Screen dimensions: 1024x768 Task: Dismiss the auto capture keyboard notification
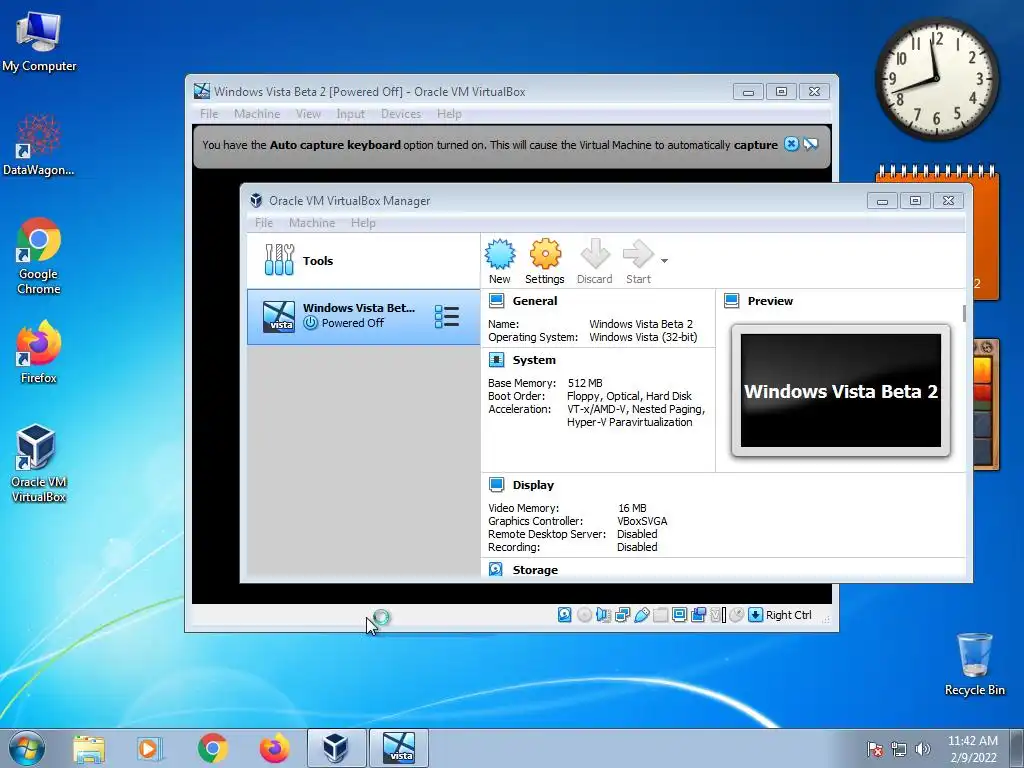click(x=791, y=144)
